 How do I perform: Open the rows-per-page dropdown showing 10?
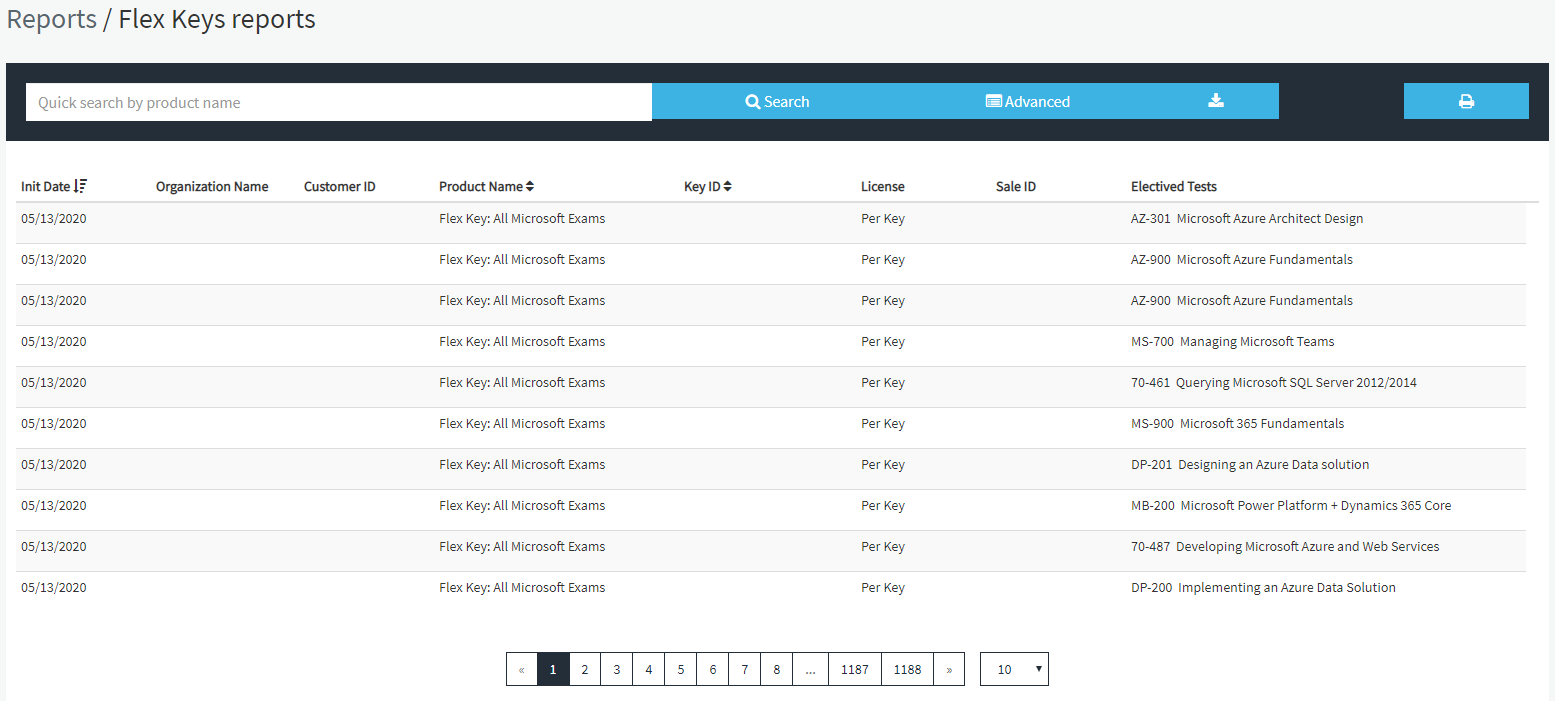click(1014, 669)
